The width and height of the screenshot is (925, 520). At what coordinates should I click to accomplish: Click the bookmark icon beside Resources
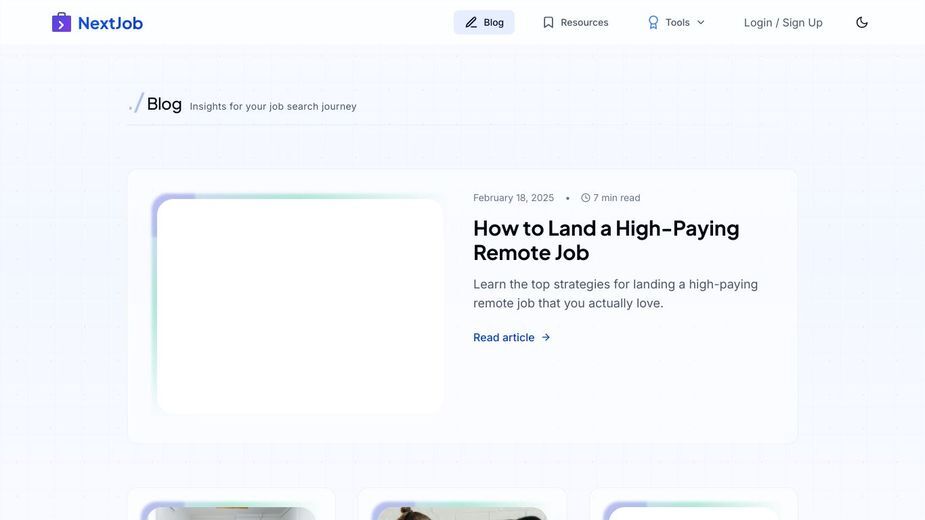548,22
